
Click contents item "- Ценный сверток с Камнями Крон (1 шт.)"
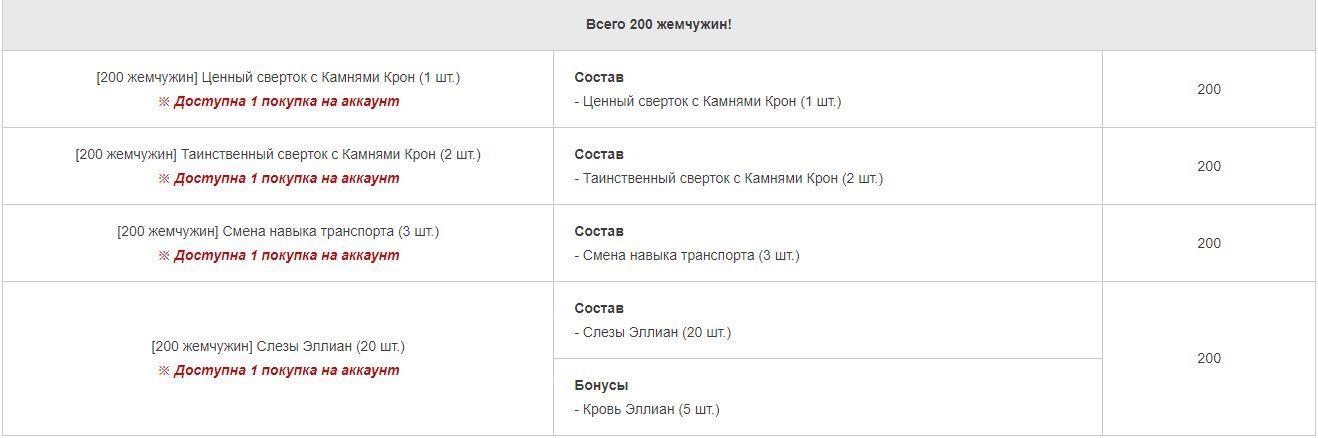708,101
